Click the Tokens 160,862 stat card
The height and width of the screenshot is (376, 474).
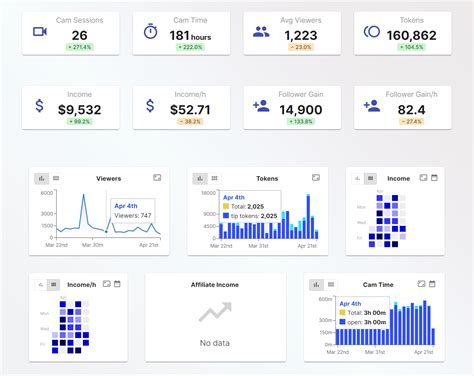click(x=403, y=33)
